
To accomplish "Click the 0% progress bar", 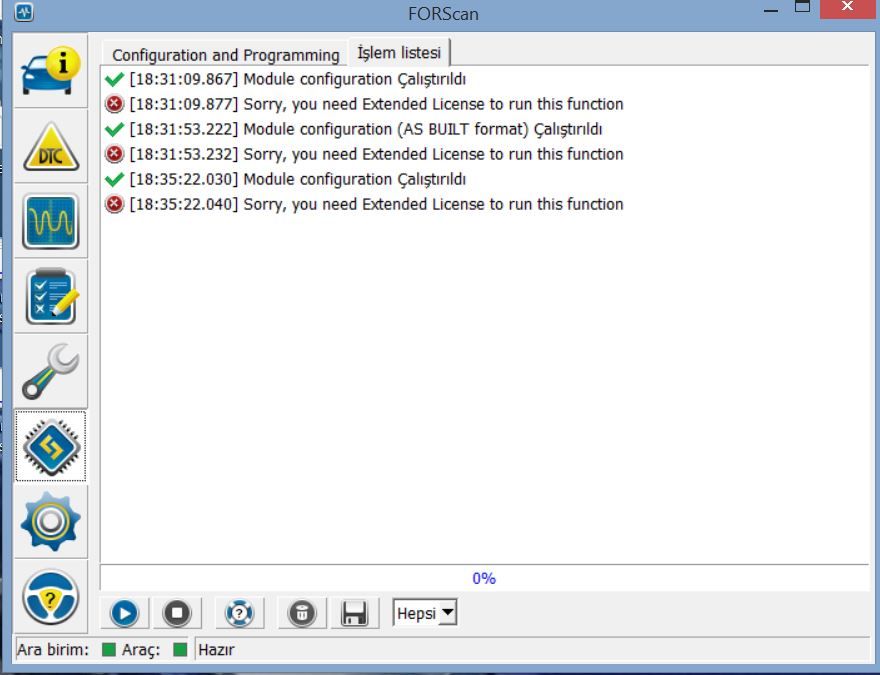I will [484, 578].
